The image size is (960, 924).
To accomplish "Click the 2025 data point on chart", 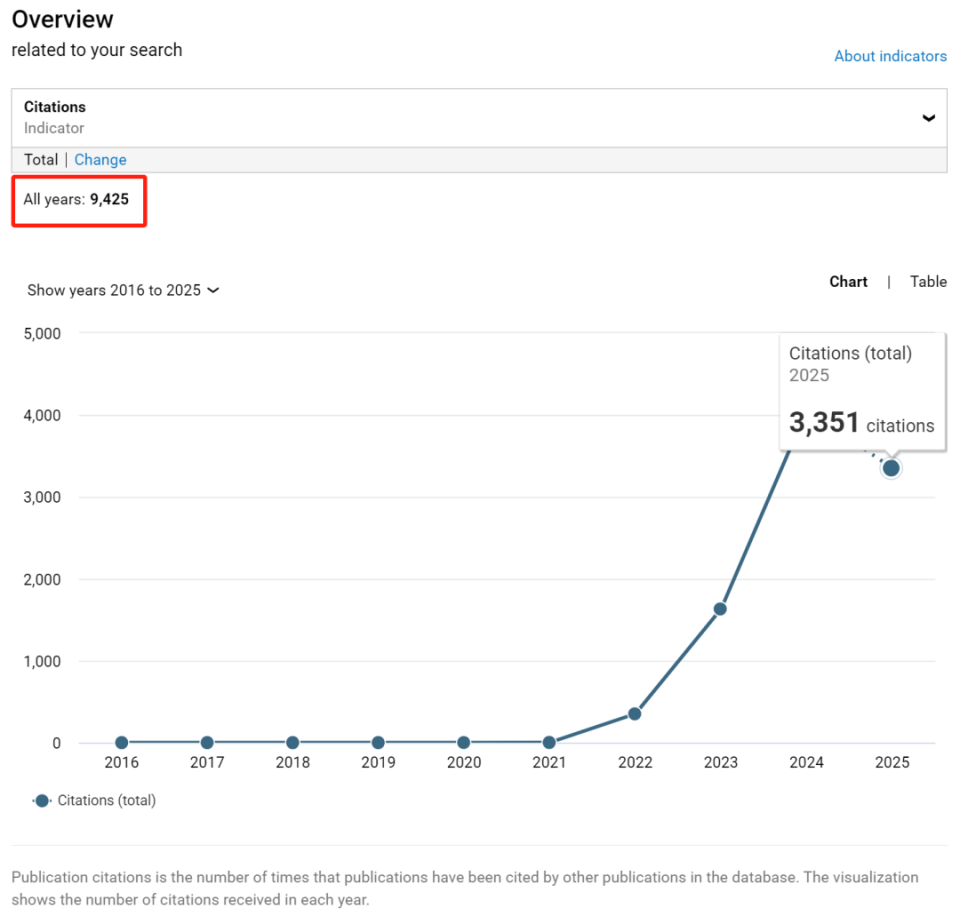I will coord(891,468).
